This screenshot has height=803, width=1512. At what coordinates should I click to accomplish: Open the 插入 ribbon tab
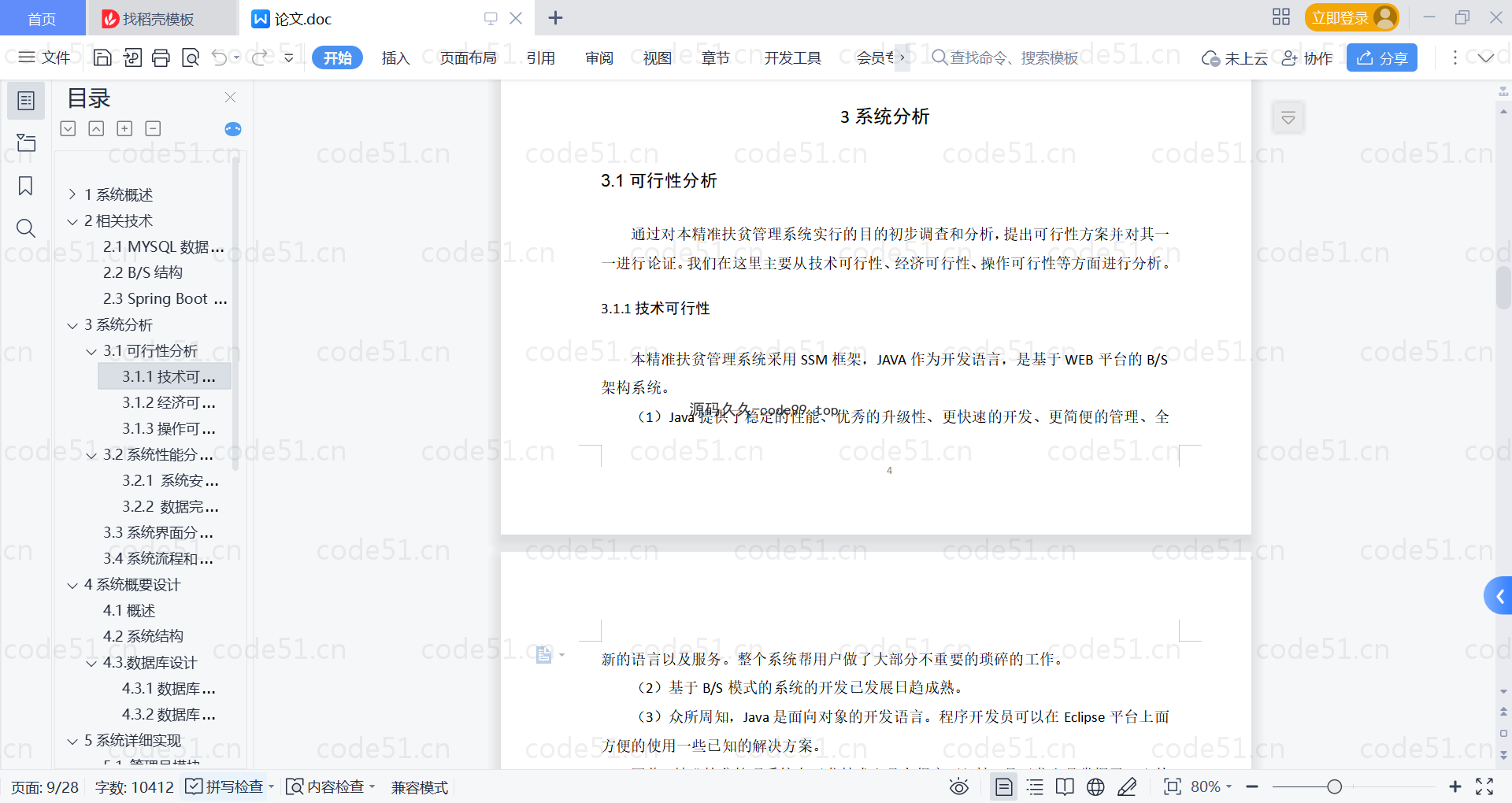coord(395,57)
